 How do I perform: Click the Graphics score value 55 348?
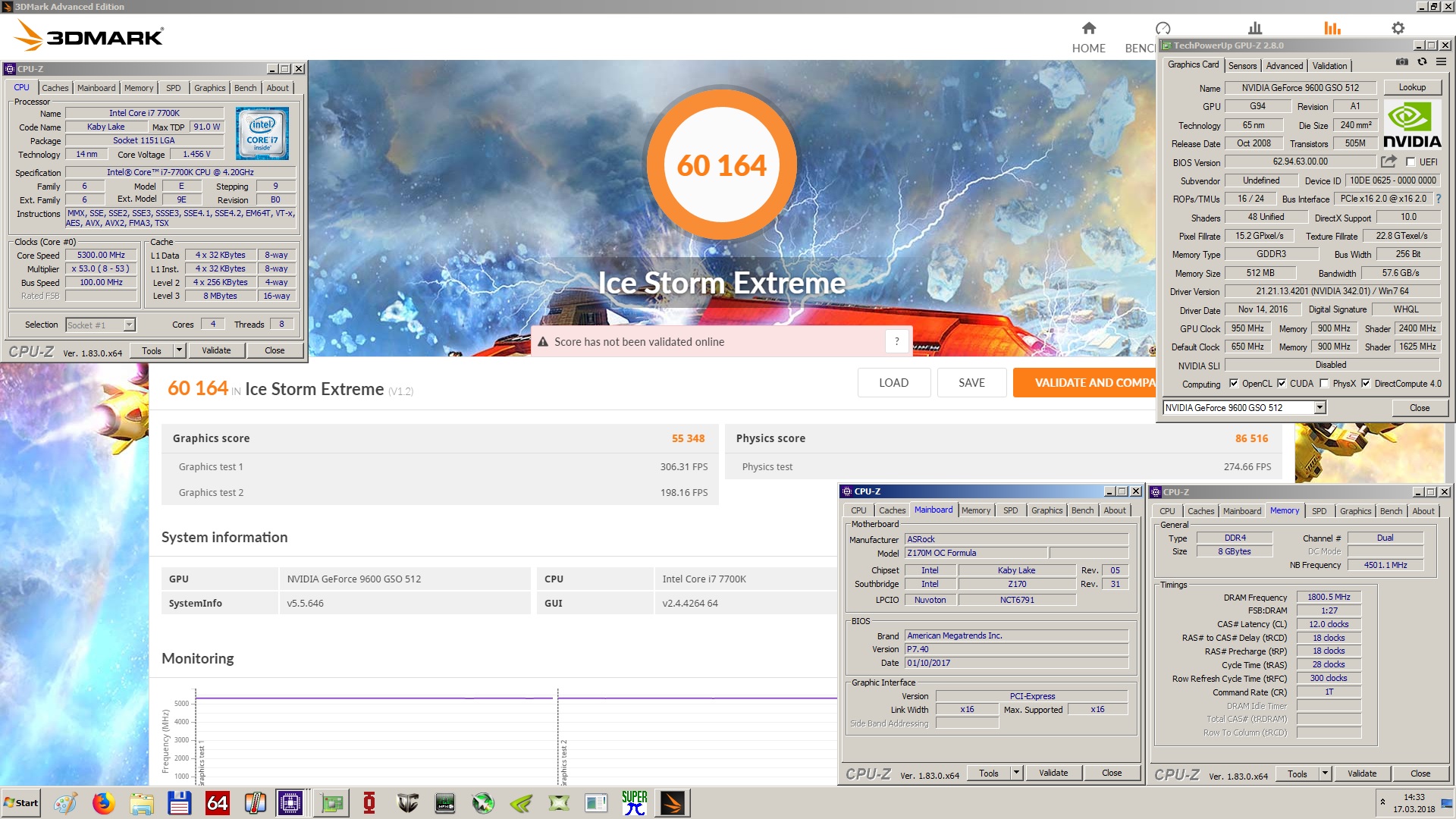click(x=688, y=438)
